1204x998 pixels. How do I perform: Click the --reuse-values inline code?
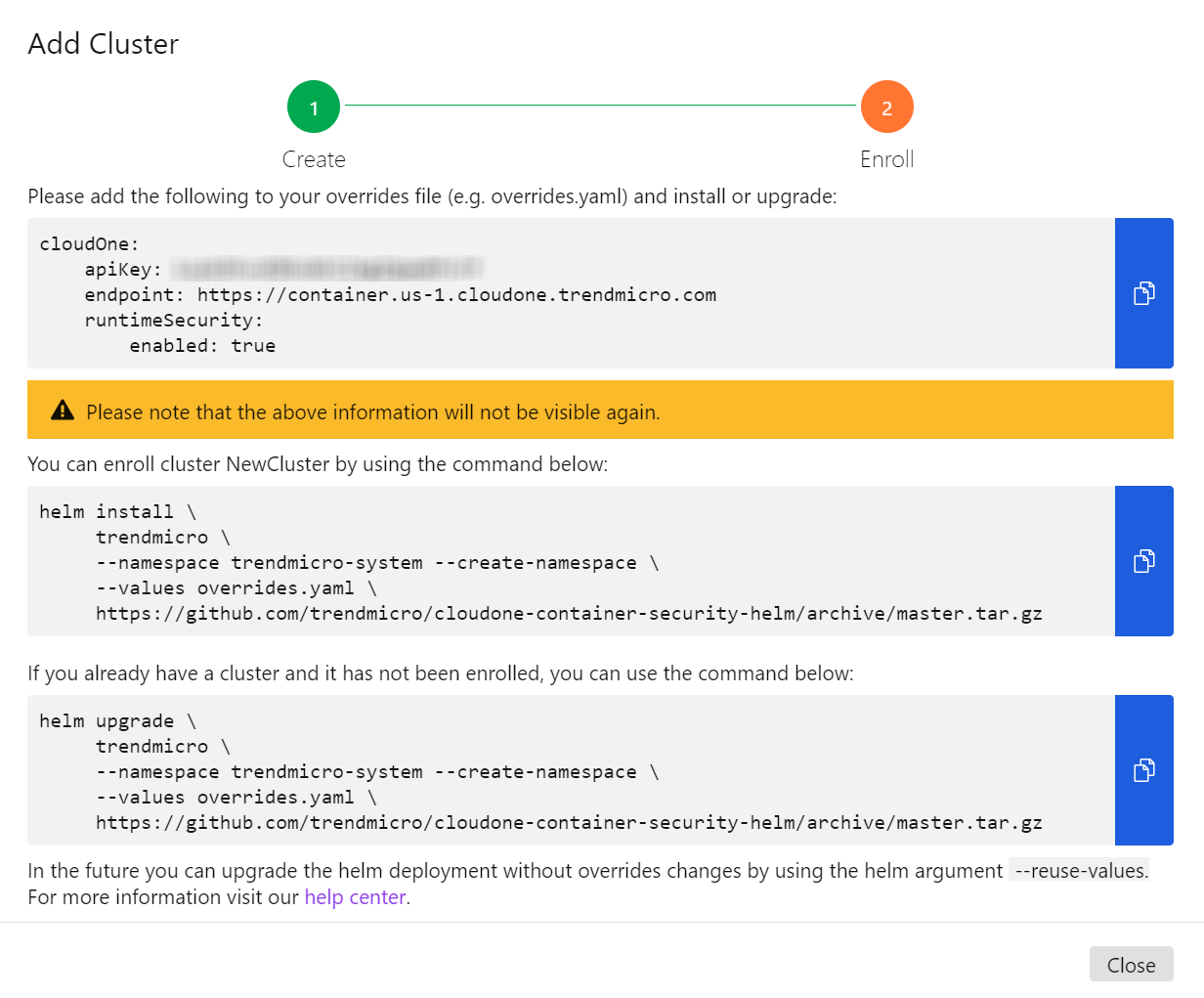coord(1078,871)
